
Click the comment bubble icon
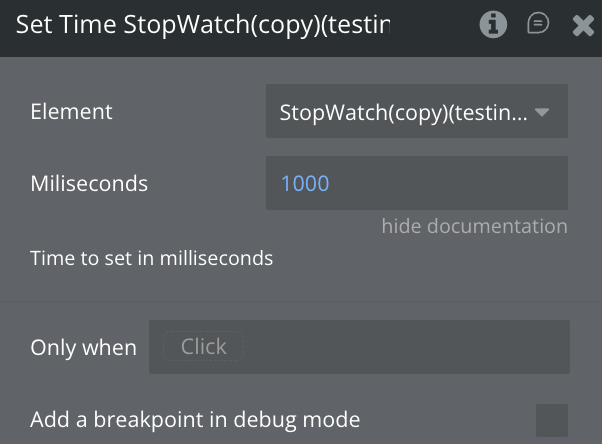[x=538, y=24]
